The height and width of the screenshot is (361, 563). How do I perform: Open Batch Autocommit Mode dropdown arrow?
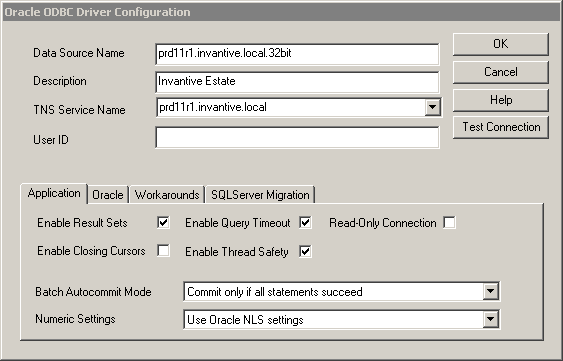coord(490,291)
